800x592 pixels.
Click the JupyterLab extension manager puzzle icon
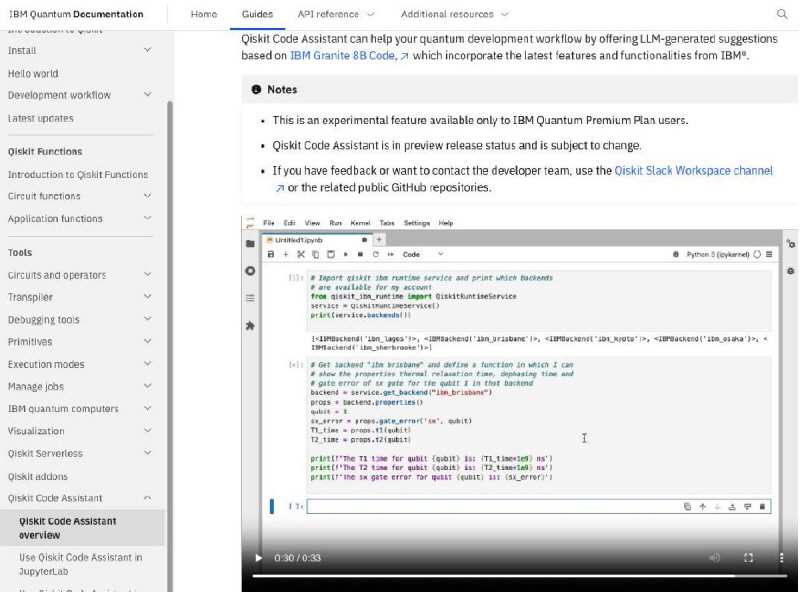pos(250,325)
